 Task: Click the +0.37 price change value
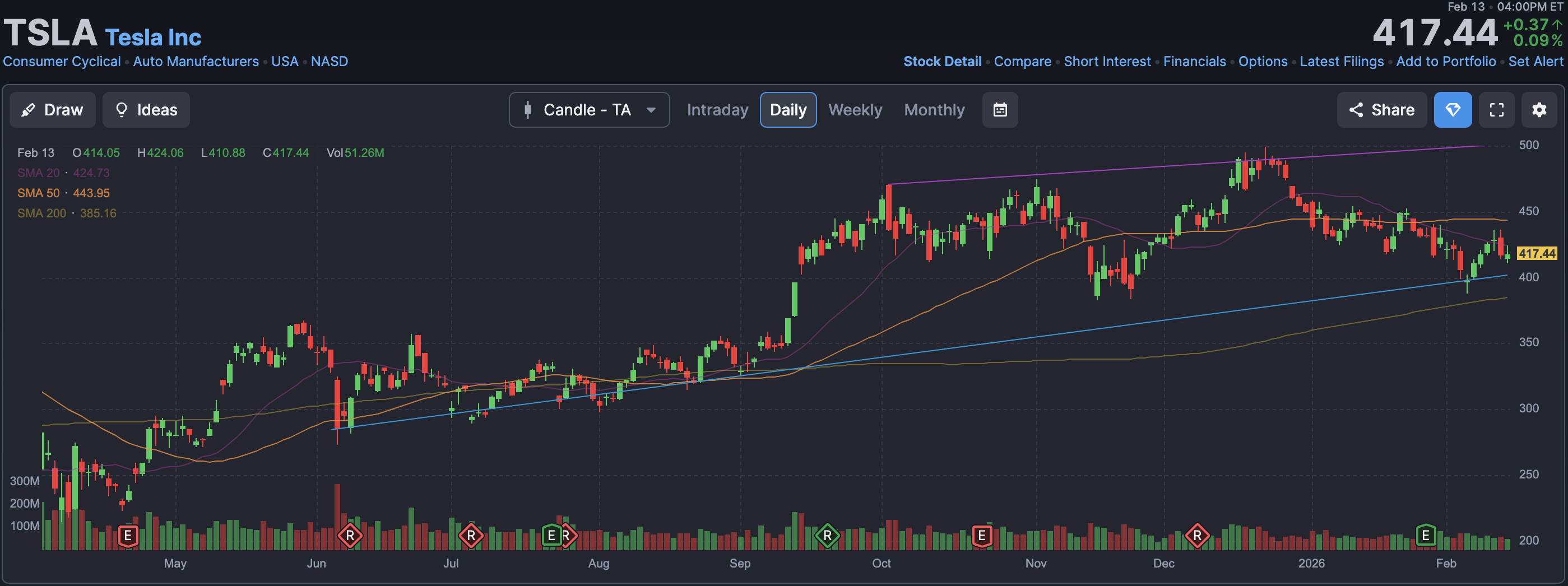[1526, 25]
